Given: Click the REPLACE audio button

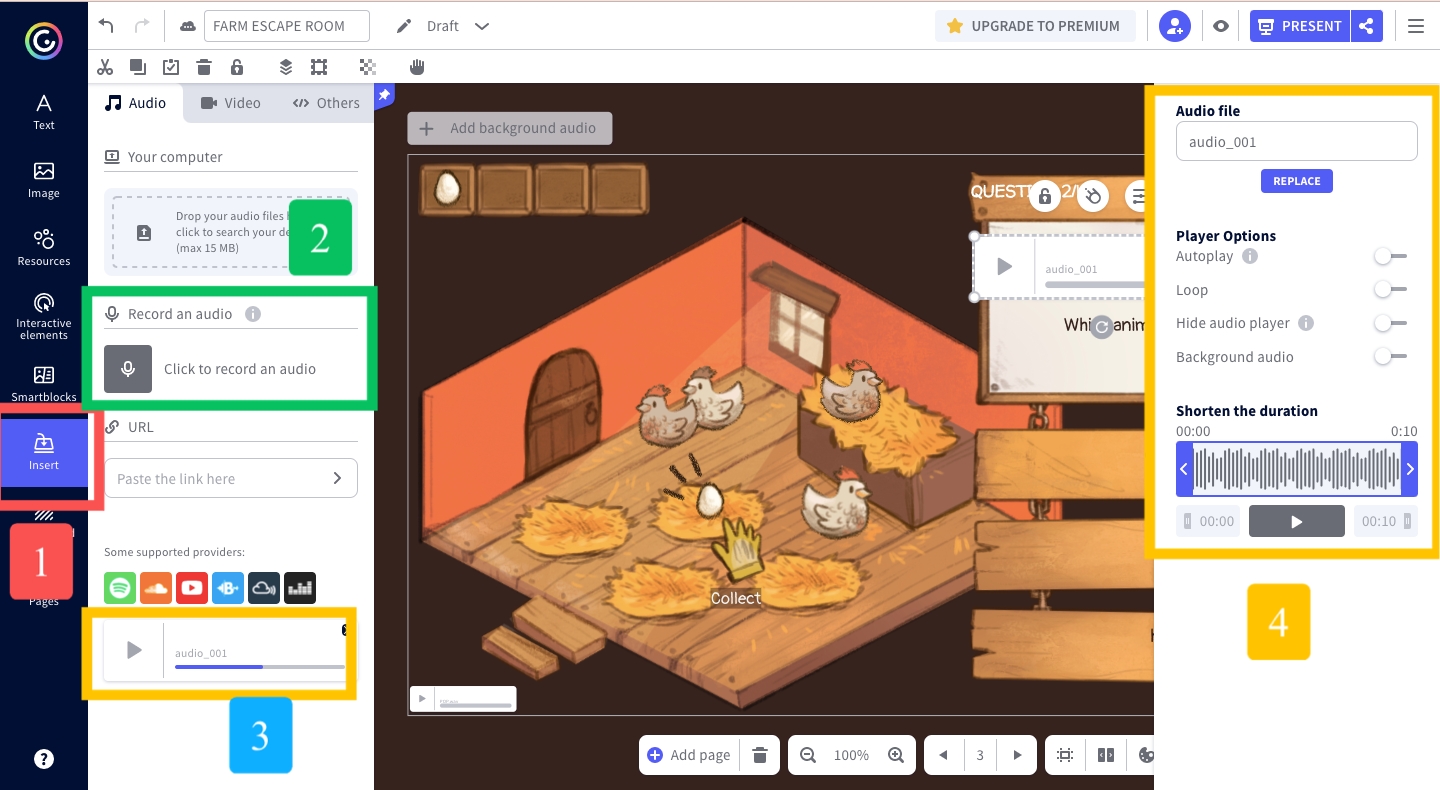Looking at the screenshot, I should 1297,181.
